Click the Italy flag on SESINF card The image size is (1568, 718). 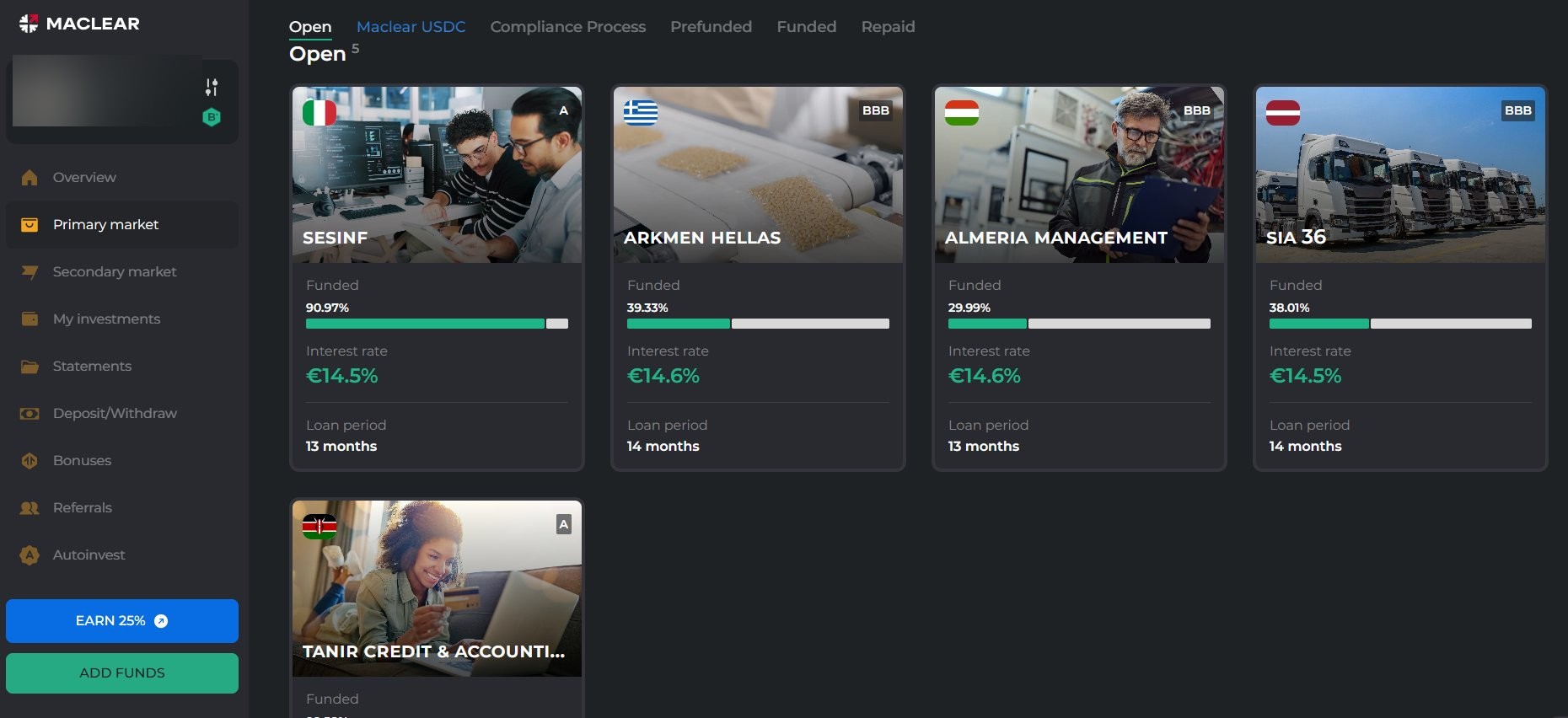coord(320,113)
